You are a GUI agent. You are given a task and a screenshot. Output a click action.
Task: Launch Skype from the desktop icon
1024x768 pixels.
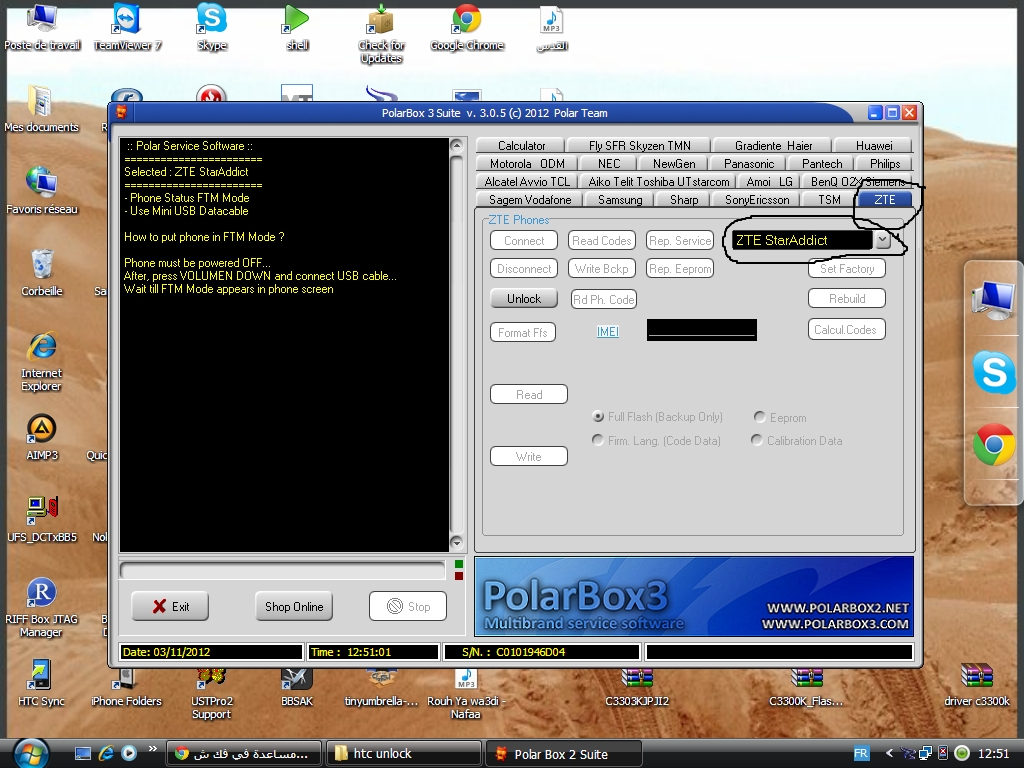(212, 27)
